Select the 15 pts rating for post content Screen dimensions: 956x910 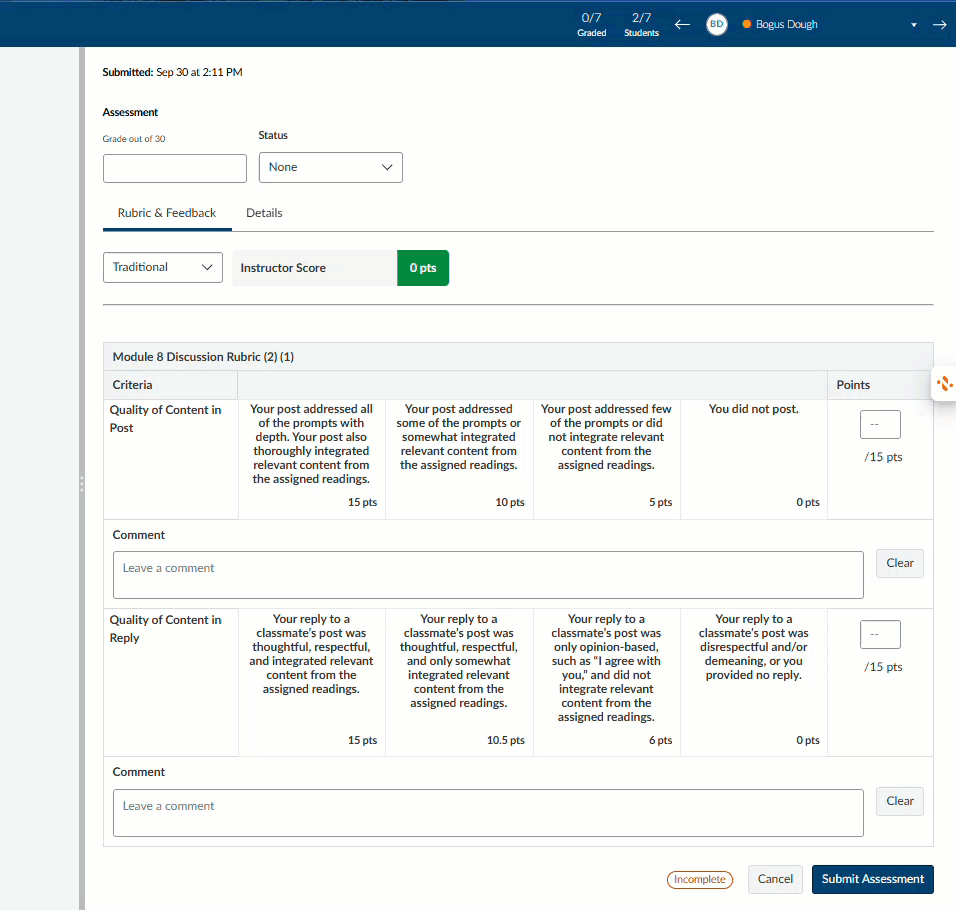click(x=311, y=458)
